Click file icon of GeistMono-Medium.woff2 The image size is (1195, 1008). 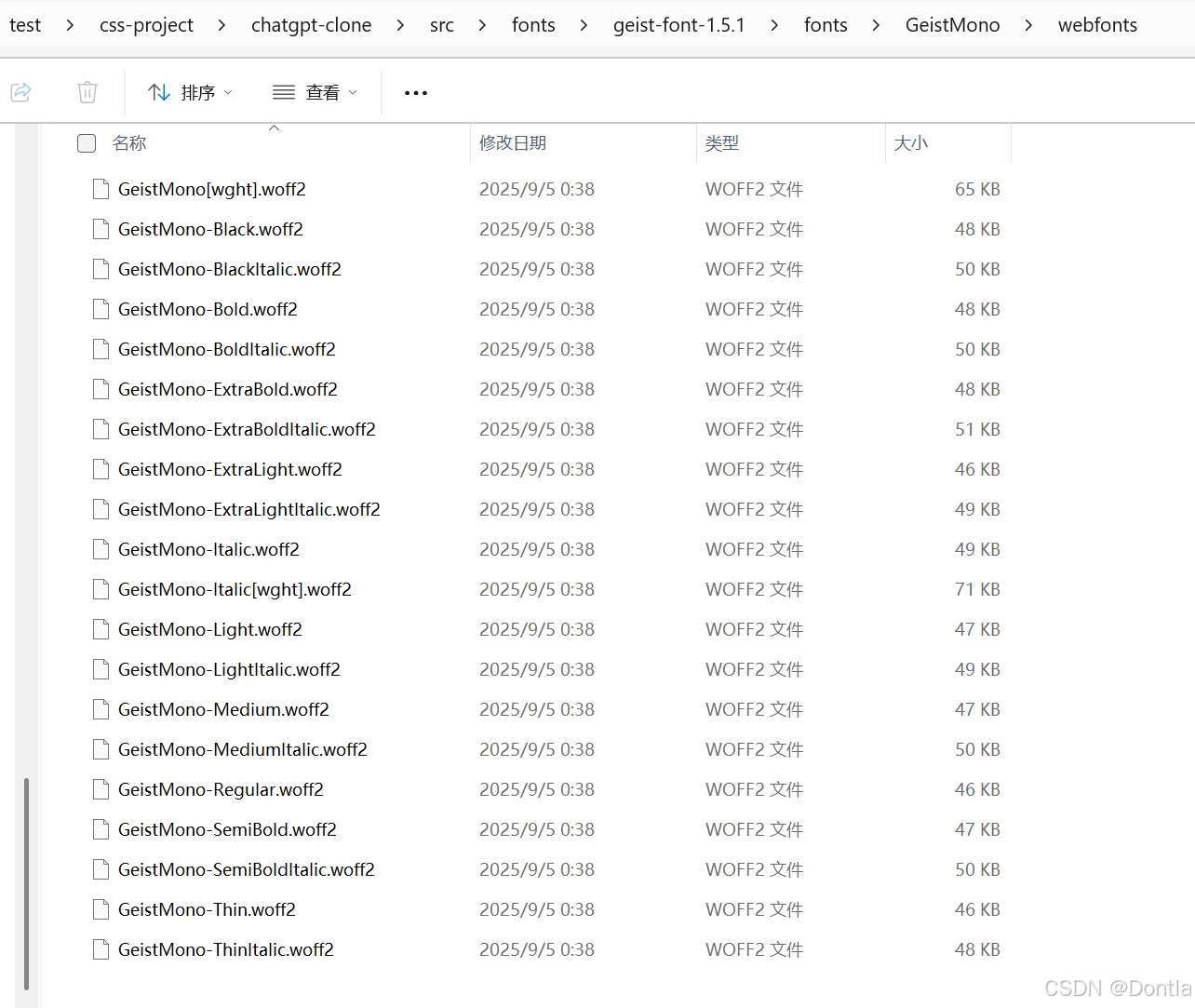[101, 709]
